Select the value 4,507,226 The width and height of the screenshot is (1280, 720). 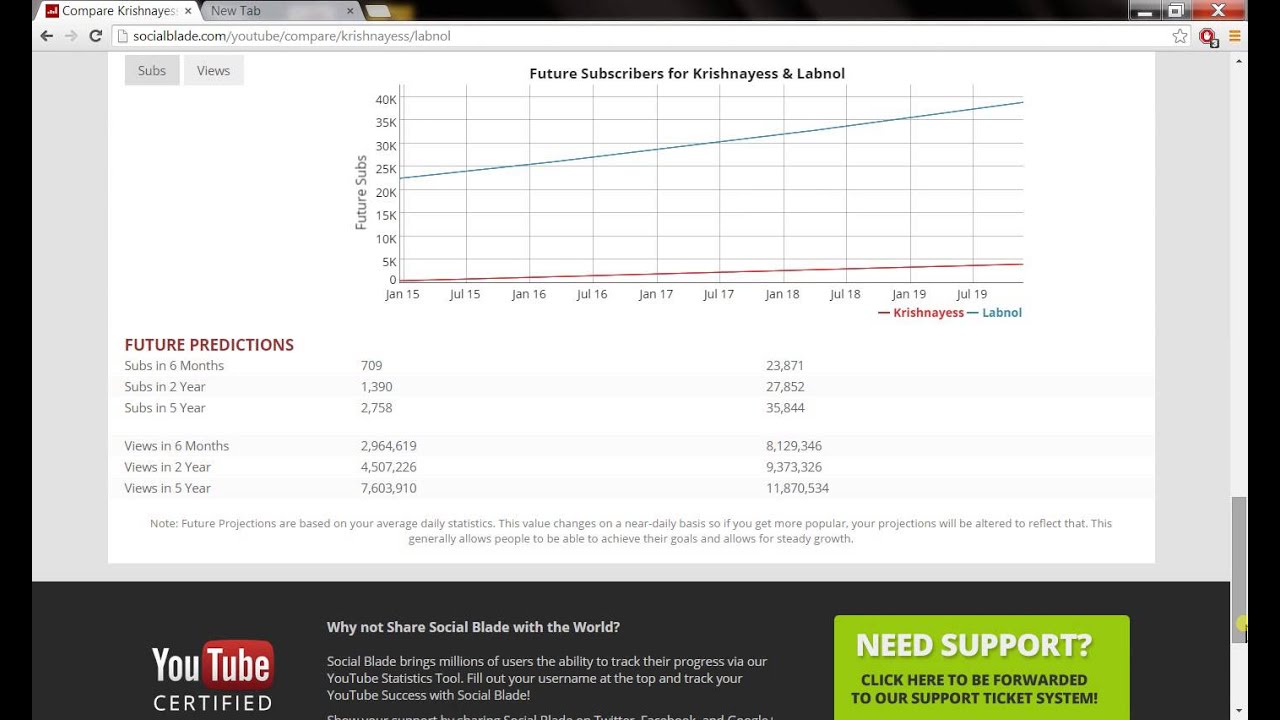pos(389,467)
